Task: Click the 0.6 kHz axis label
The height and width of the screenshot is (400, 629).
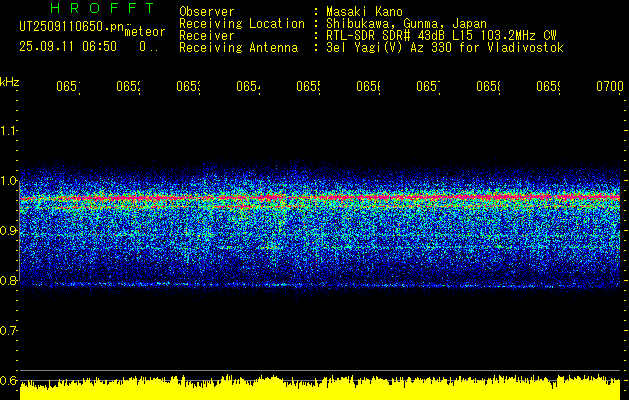Action: [x=8, y=380]
